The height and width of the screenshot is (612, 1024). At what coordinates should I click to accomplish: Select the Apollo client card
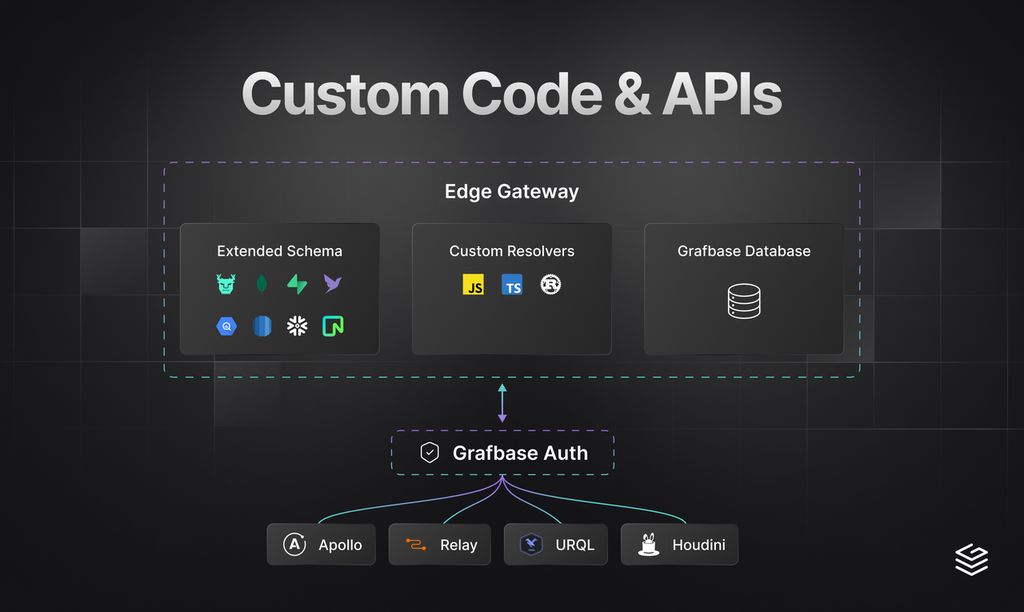321,544
